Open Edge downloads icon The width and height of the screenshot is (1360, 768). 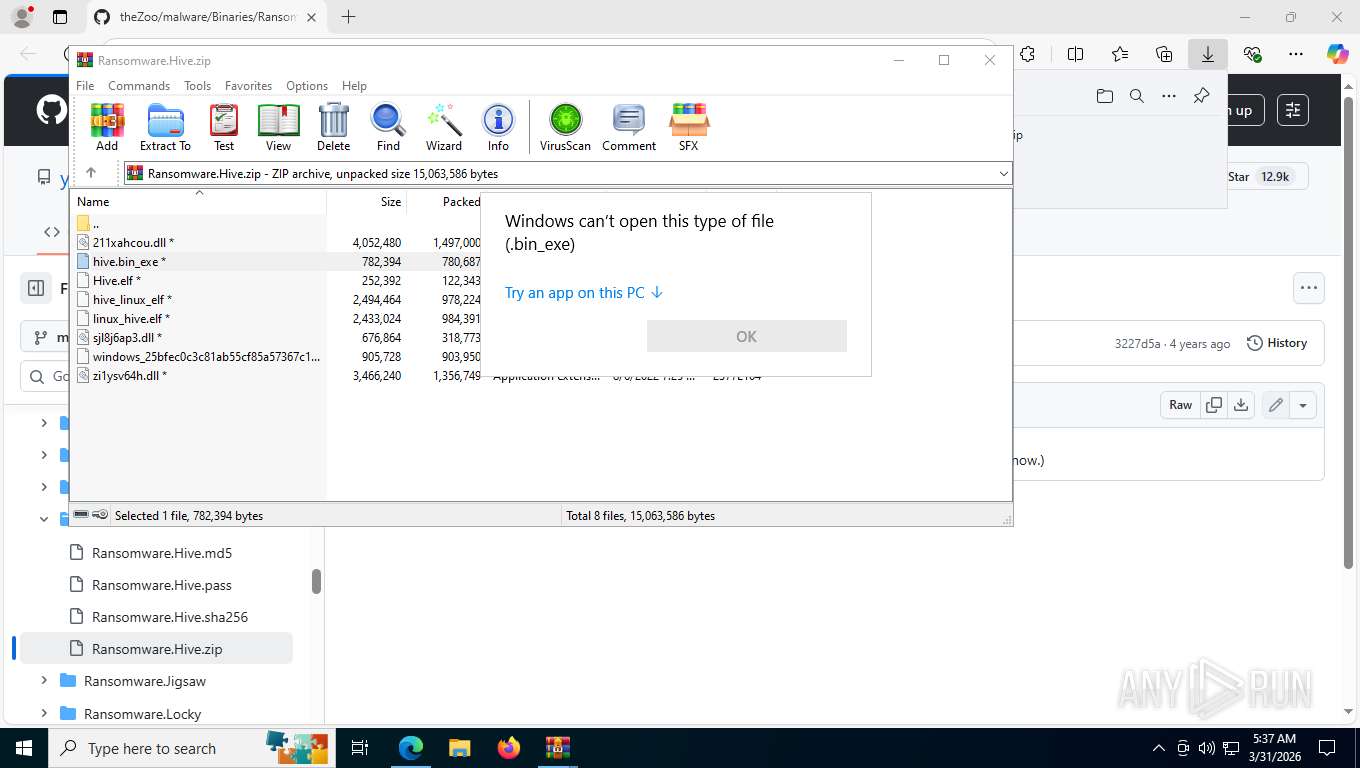click(x=1208, y=54)
